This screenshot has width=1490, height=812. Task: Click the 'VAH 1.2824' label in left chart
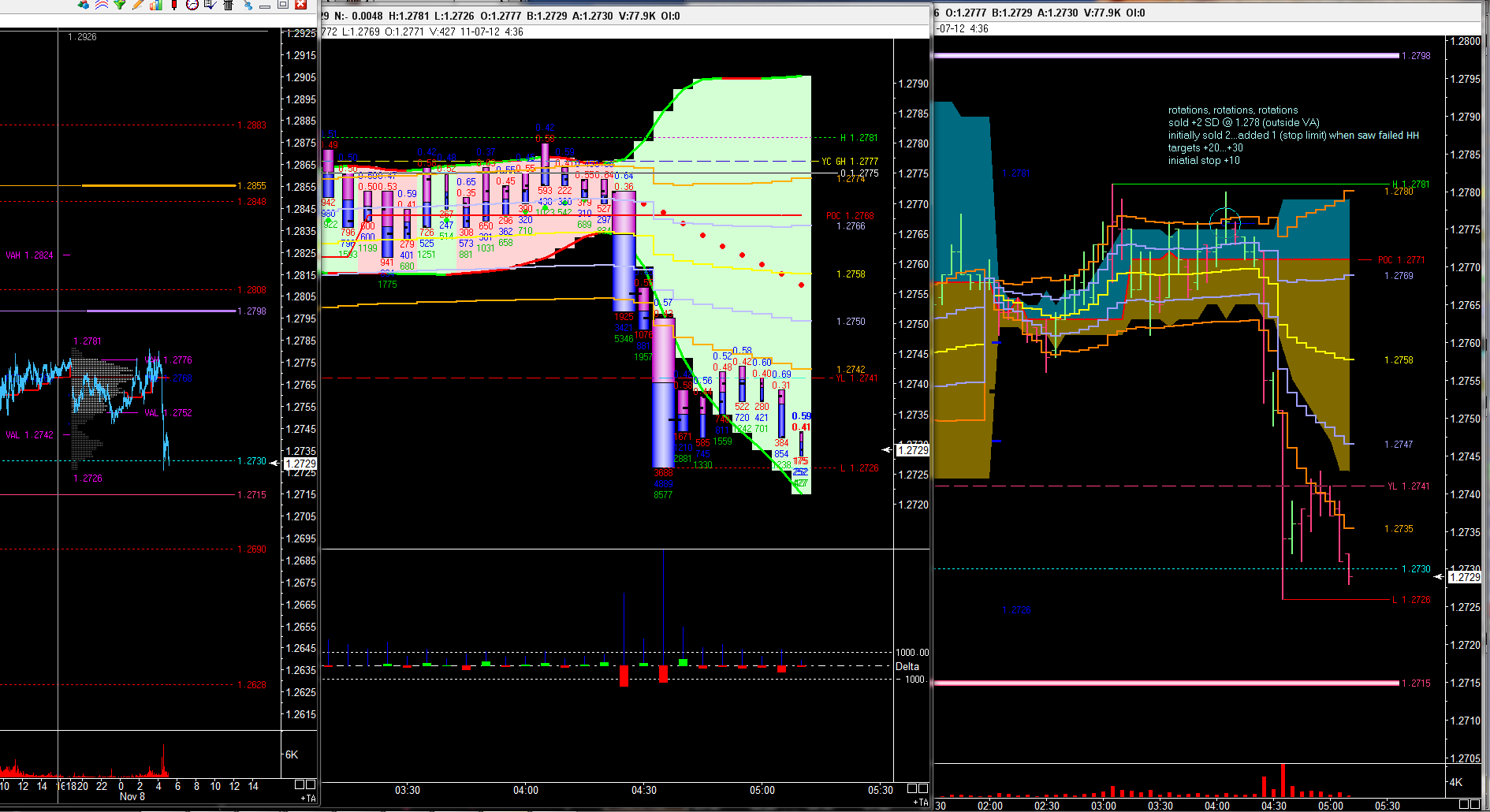29,255
